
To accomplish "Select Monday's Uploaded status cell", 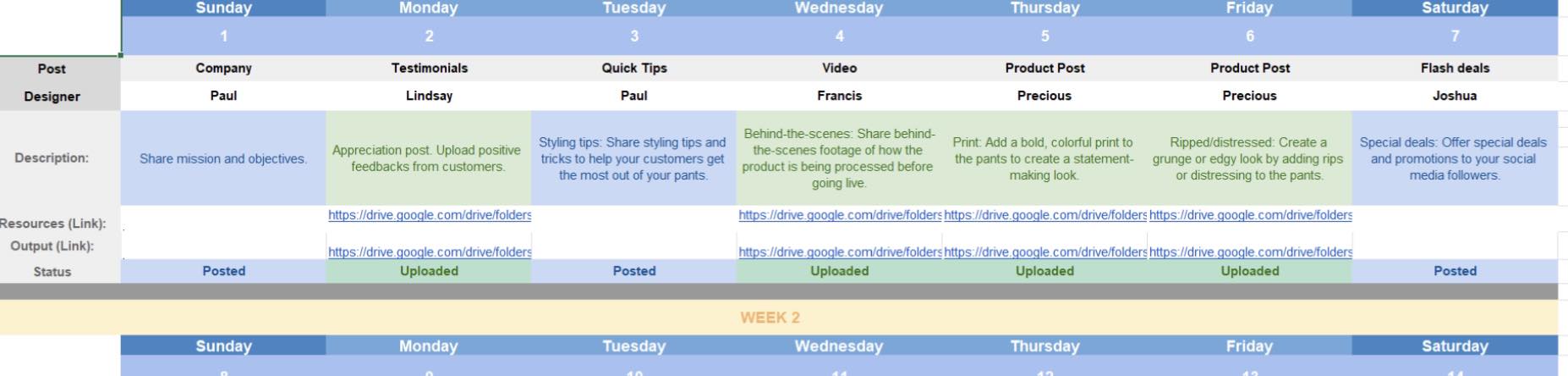I will click(x=429, y=271).
